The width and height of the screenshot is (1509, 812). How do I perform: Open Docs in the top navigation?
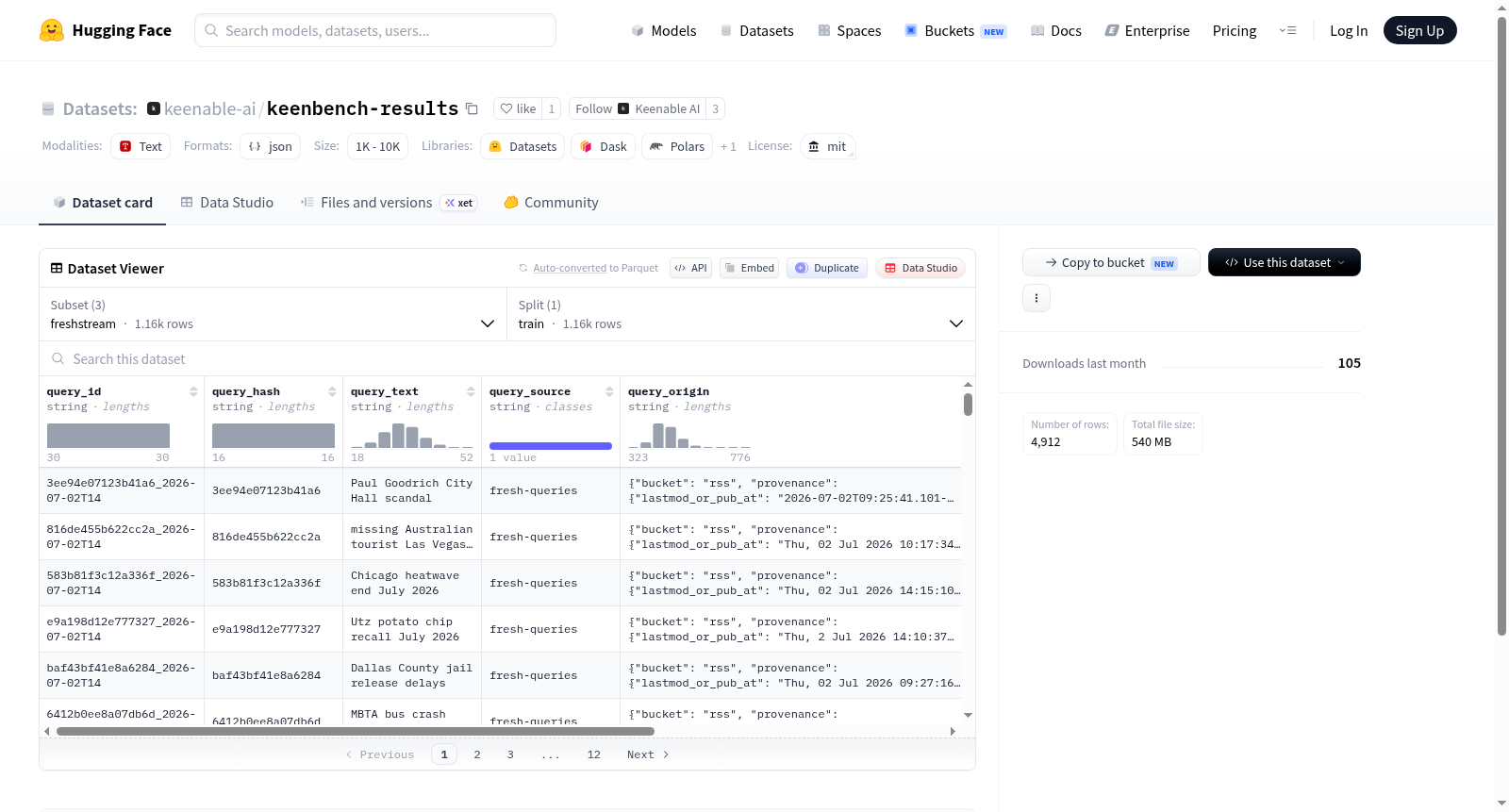tap(1056, 31)
